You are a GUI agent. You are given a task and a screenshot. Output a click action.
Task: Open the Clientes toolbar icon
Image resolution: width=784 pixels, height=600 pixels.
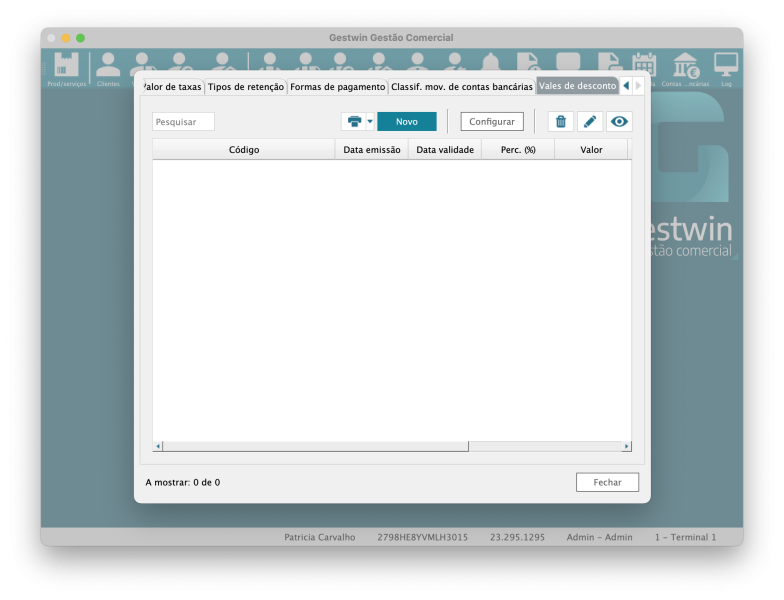point(108,67)
